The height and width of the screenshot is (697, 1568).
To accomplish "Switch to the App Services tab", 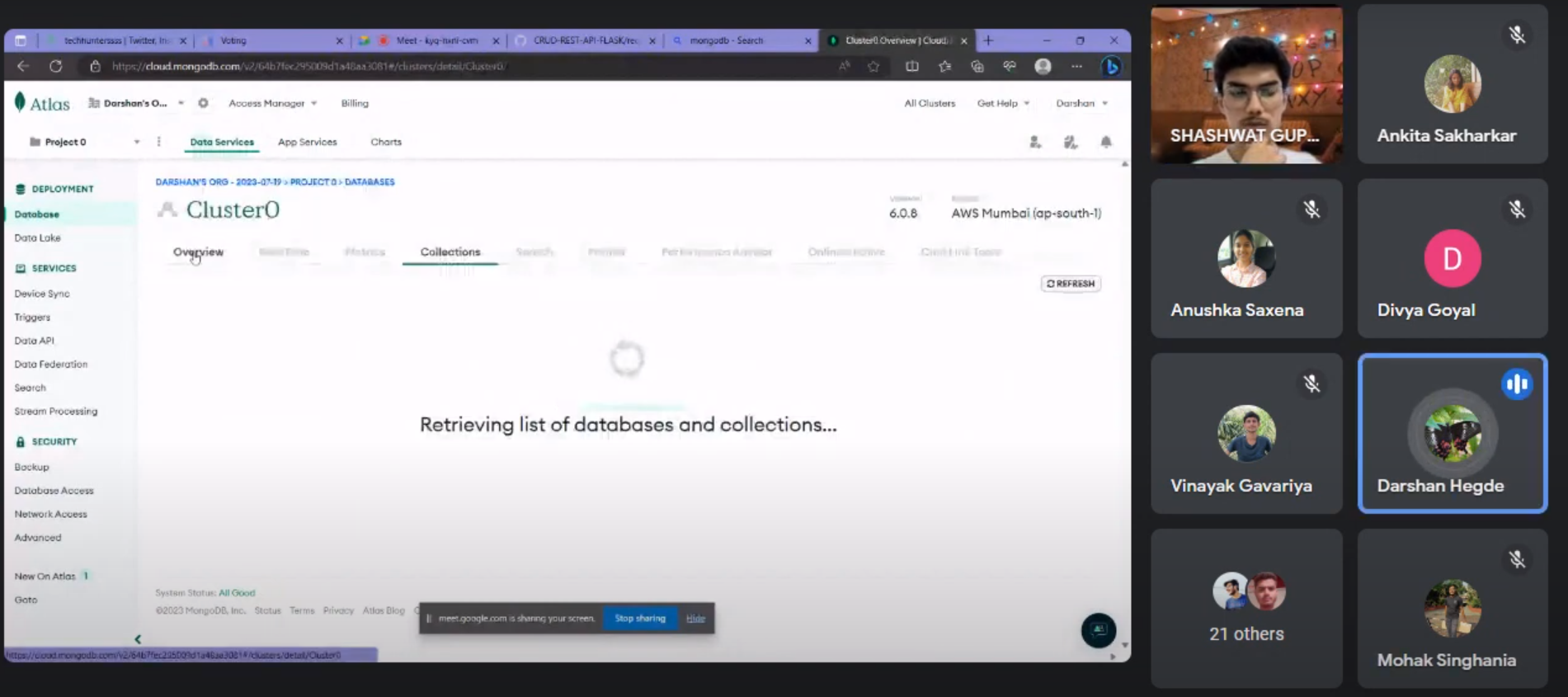I will [x=308, y=142].
